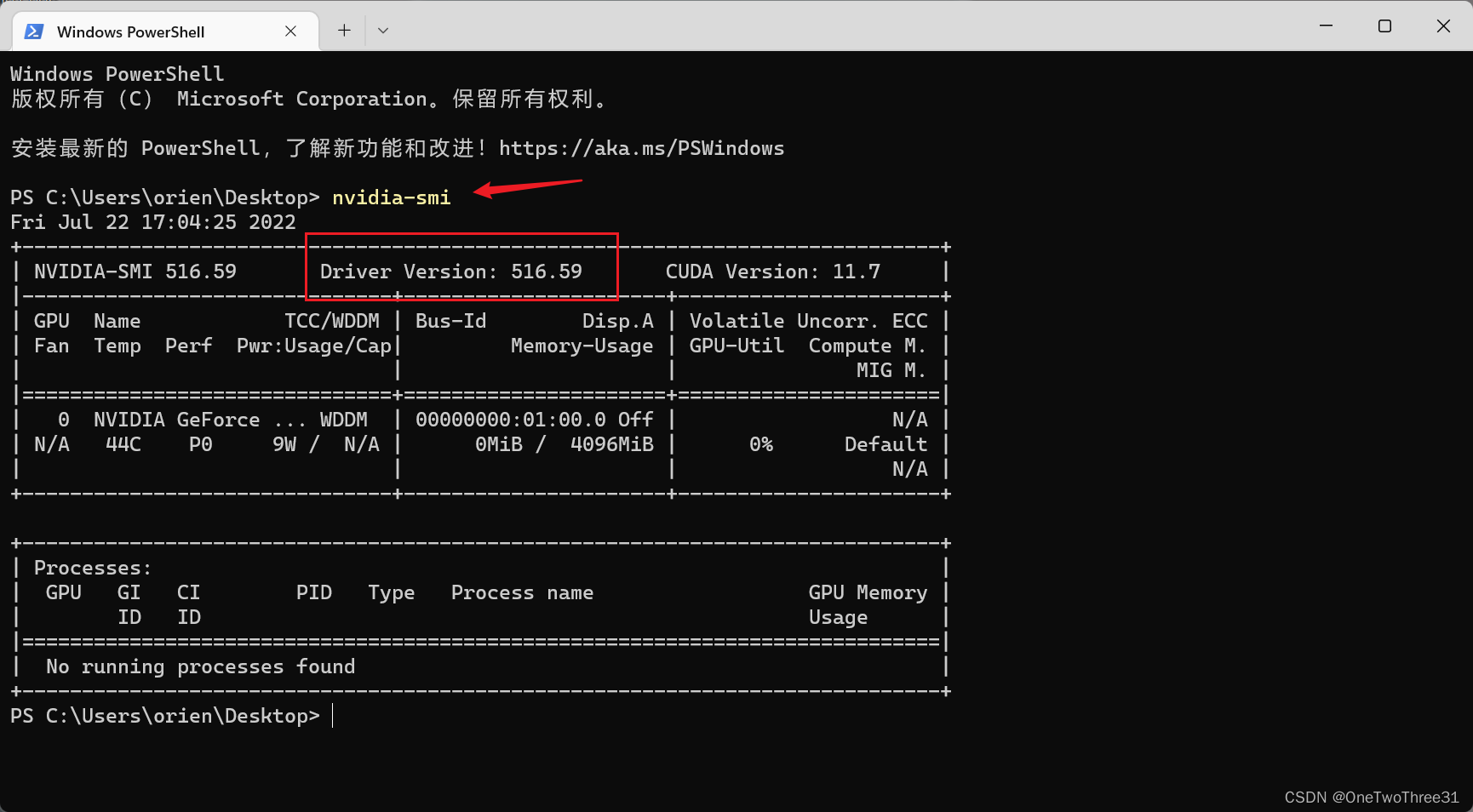This screenshot has width=1473, height=812.
Task: Click the date 'Fri Jul 22 17:04:25 2022'
Action: pyautogui.click(x=153, y=222)
